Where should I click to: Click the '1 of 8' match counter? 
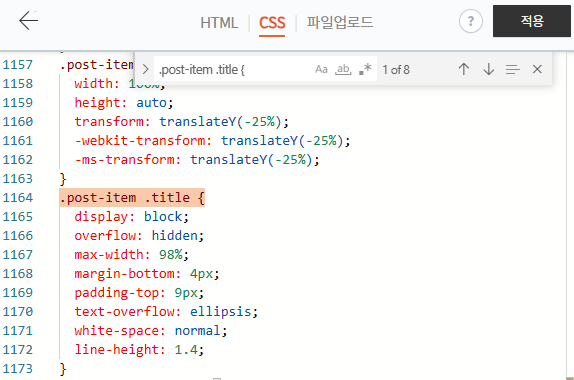click(x=396, y=70)
